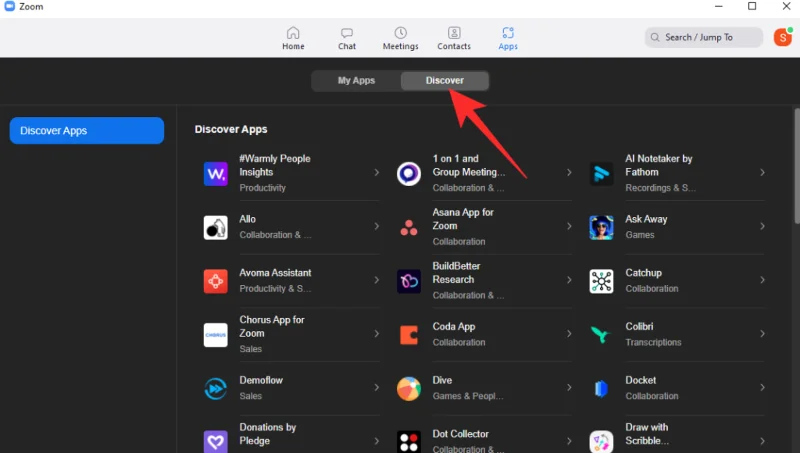Click the vertical scrollbar on the right

[795, 170]
